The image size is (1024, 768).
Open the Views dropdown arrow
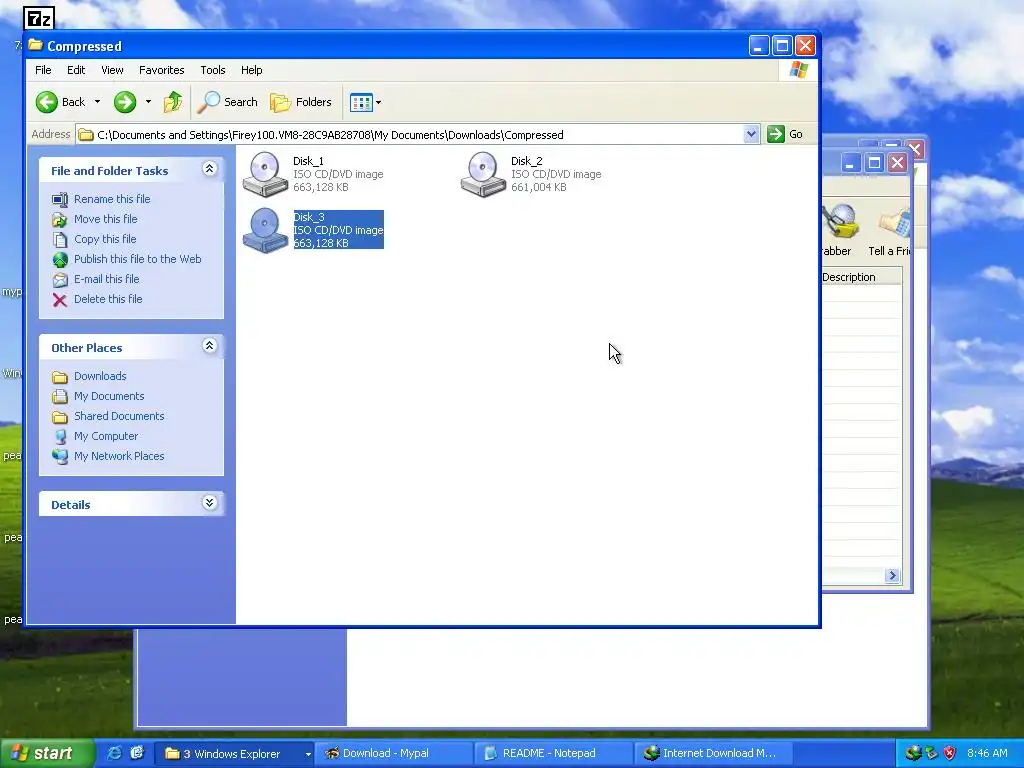tap(378, 103)
